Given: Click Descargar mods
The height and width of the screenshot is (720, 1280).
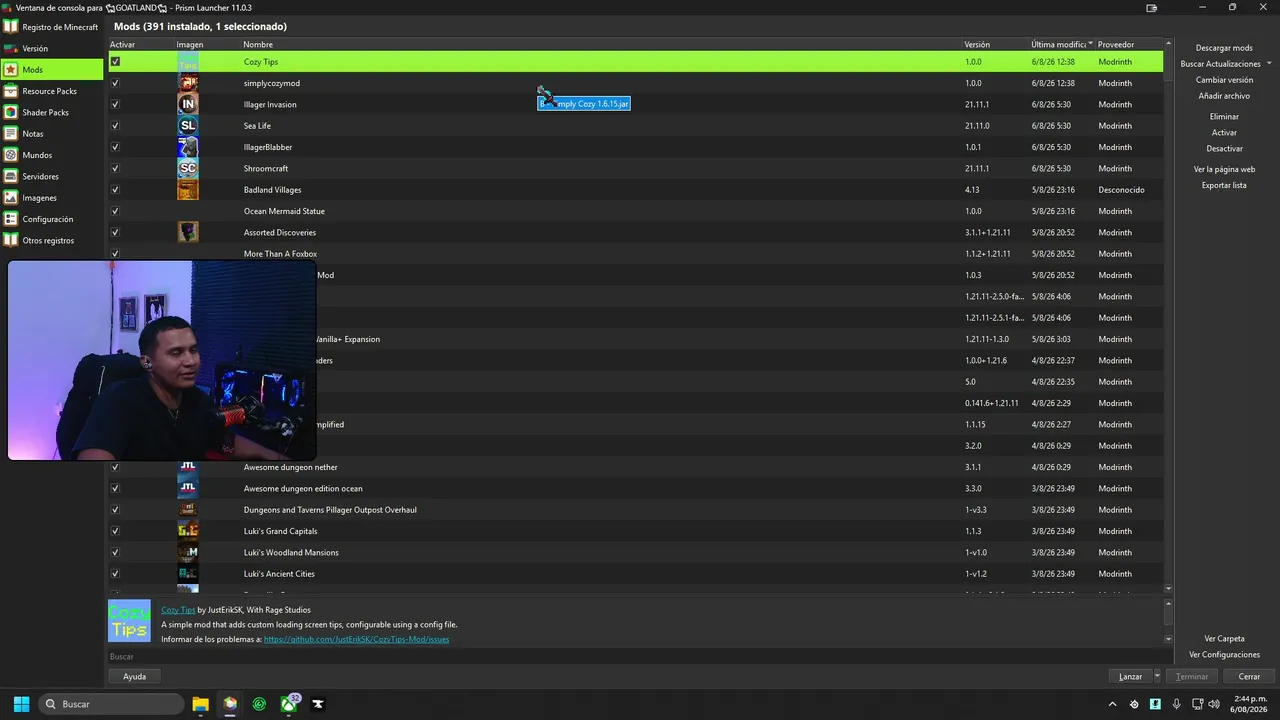Looking at the screenshot, I should pos(1224,48).
